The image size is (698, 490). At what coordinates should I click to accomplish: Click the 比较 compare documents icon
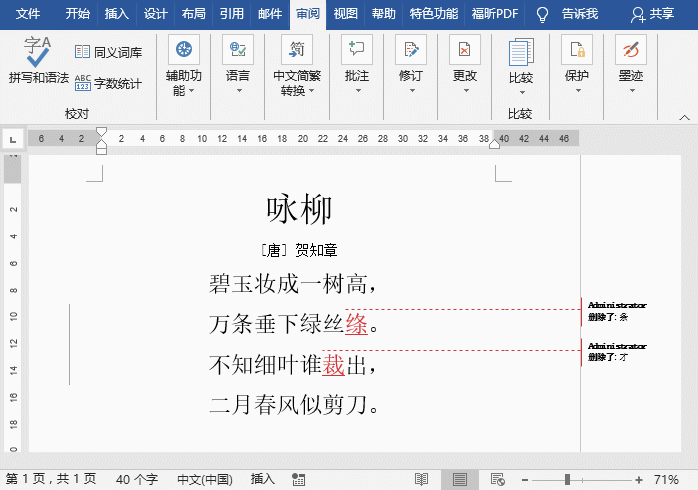[520, 54]
